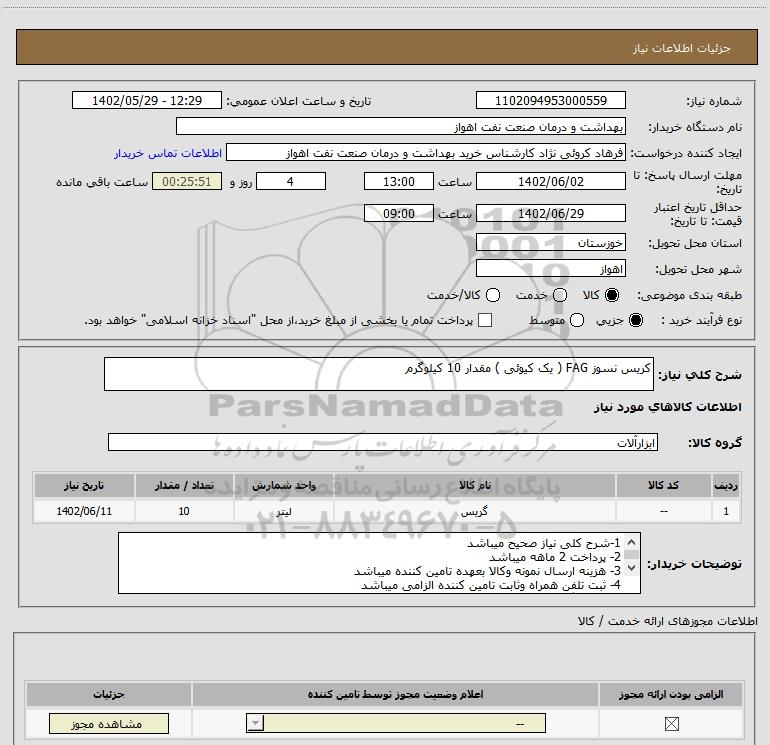The image size is (770, 745).
Task: Click the جزئیات column header in license table
Action: point(109,694)
